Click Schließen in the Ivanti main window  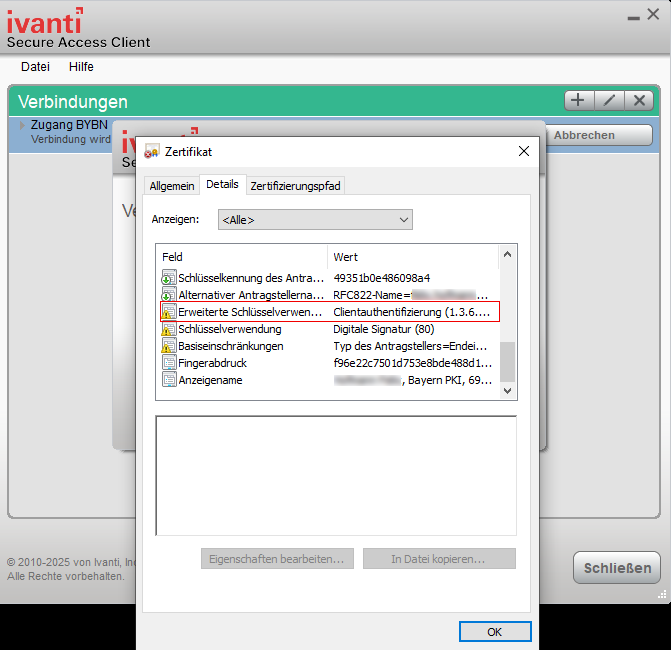click(617, 568)
